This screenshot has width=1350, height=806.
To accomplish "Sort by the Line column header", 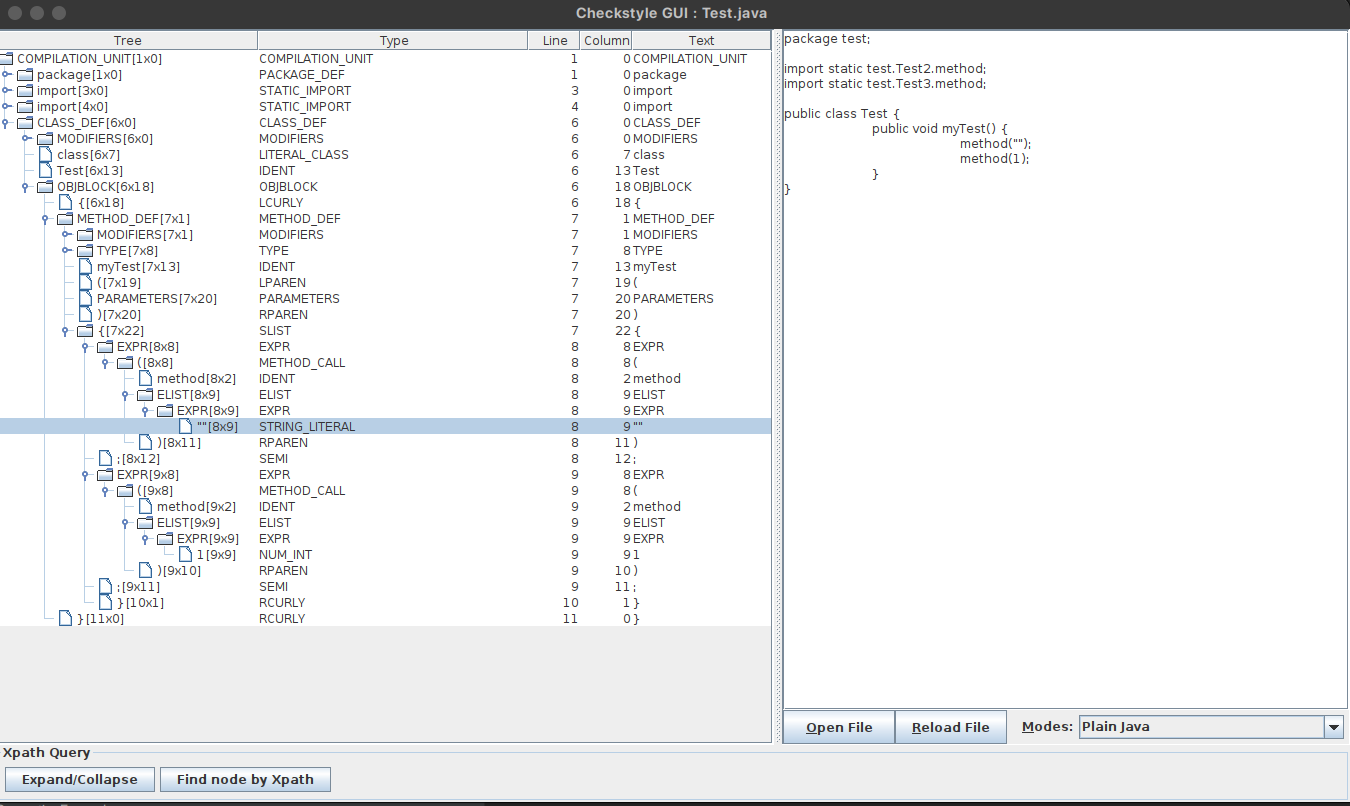I will [555, 40].
